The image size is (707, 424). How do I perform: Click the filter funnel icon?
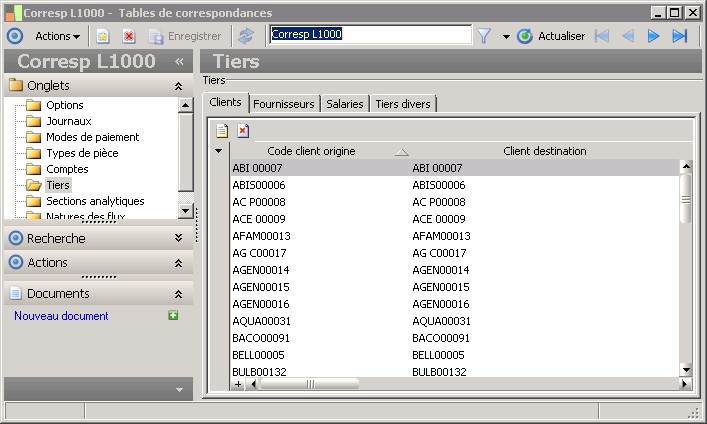[484, 36]
